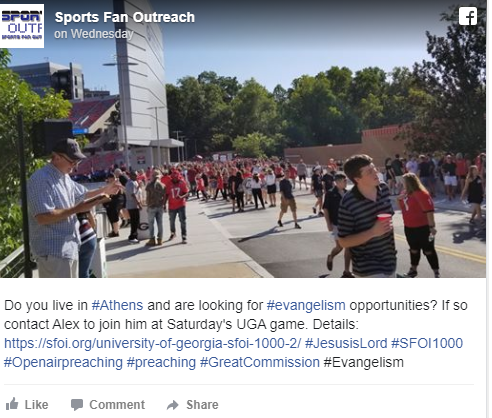Click the Share arrow icon
This screenshot has width=492, height=418.
pos(173,405)
